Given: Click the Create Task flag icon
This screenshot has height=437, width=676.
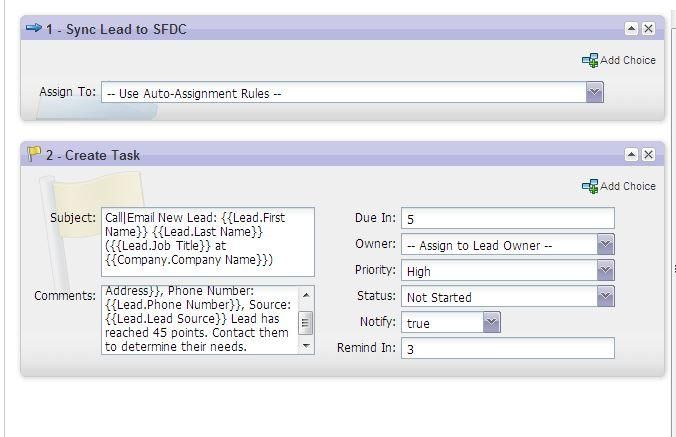Looking at the screenshot, I should (34, 155).
